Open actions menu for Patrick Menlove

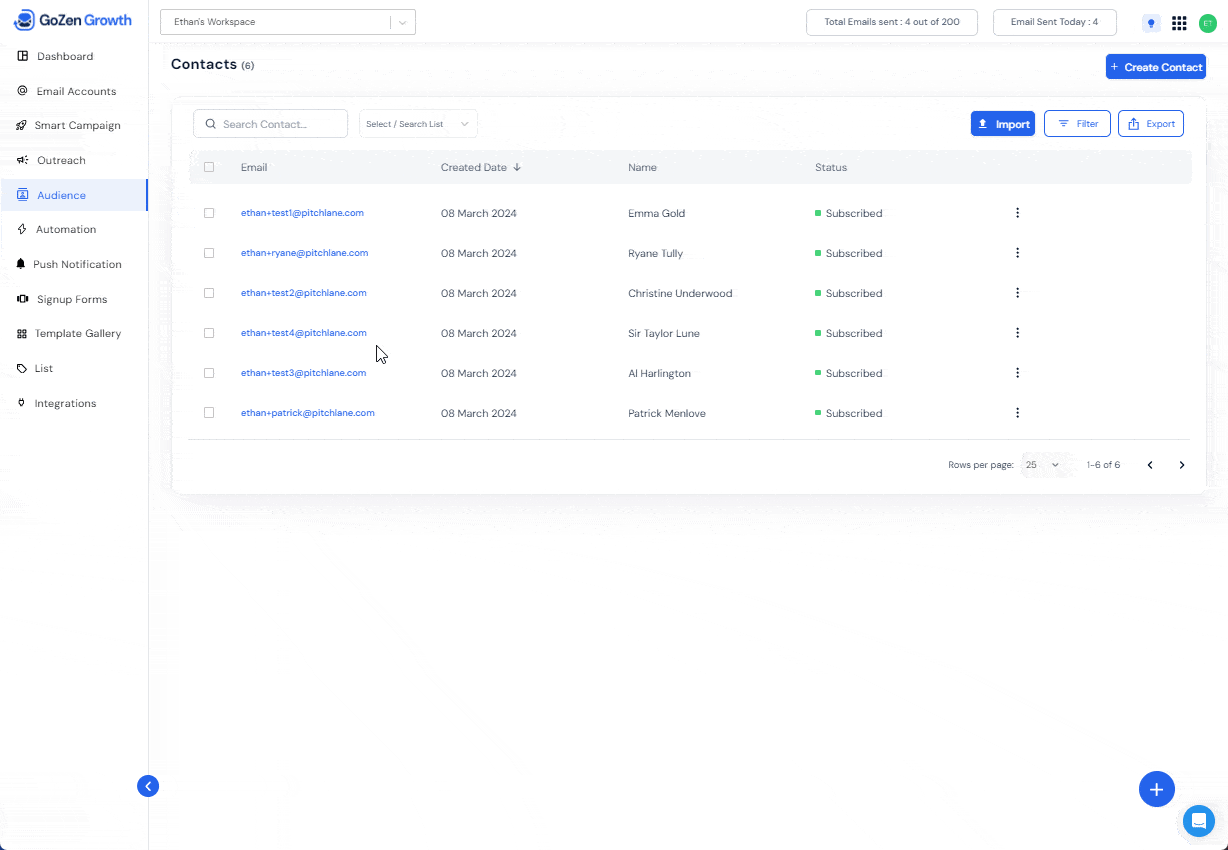1017,413
